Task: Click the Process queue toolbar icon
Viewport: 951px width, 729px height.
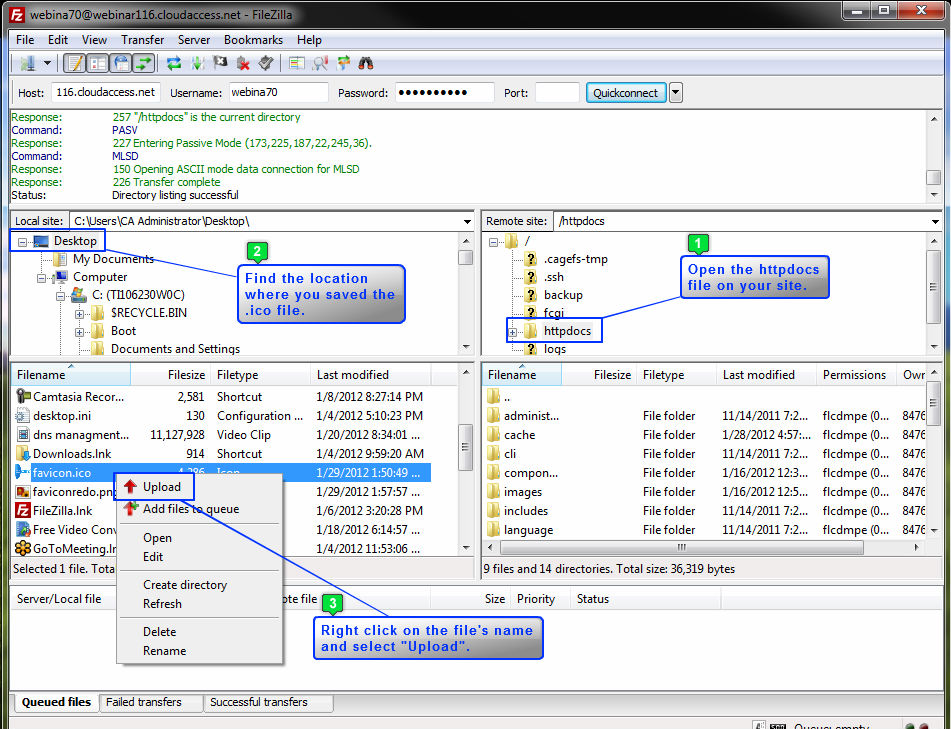Action: point(197,62)
